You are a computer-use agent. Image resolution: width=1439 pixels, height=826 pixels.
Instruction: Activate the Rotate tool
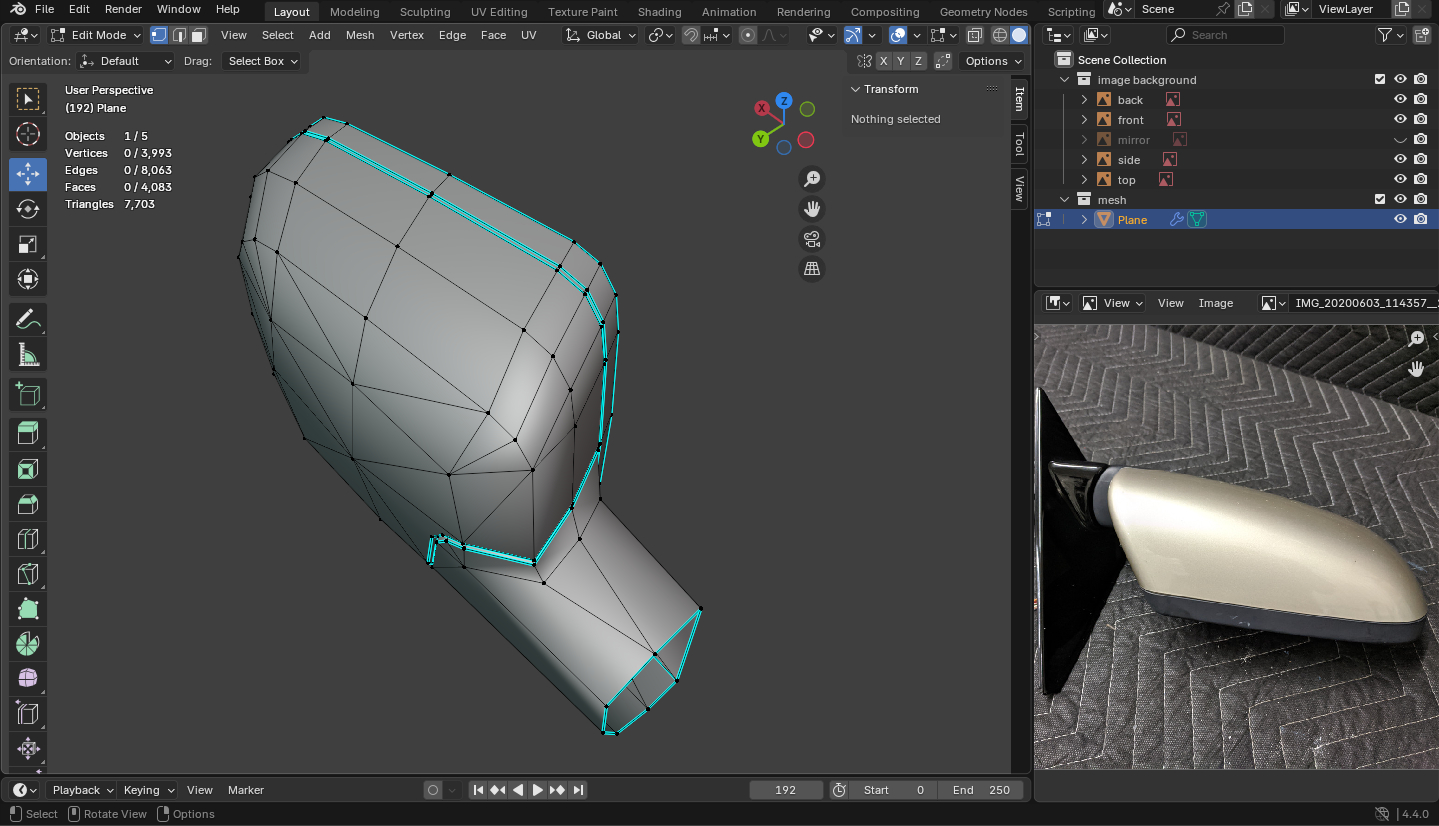(28, 209)
